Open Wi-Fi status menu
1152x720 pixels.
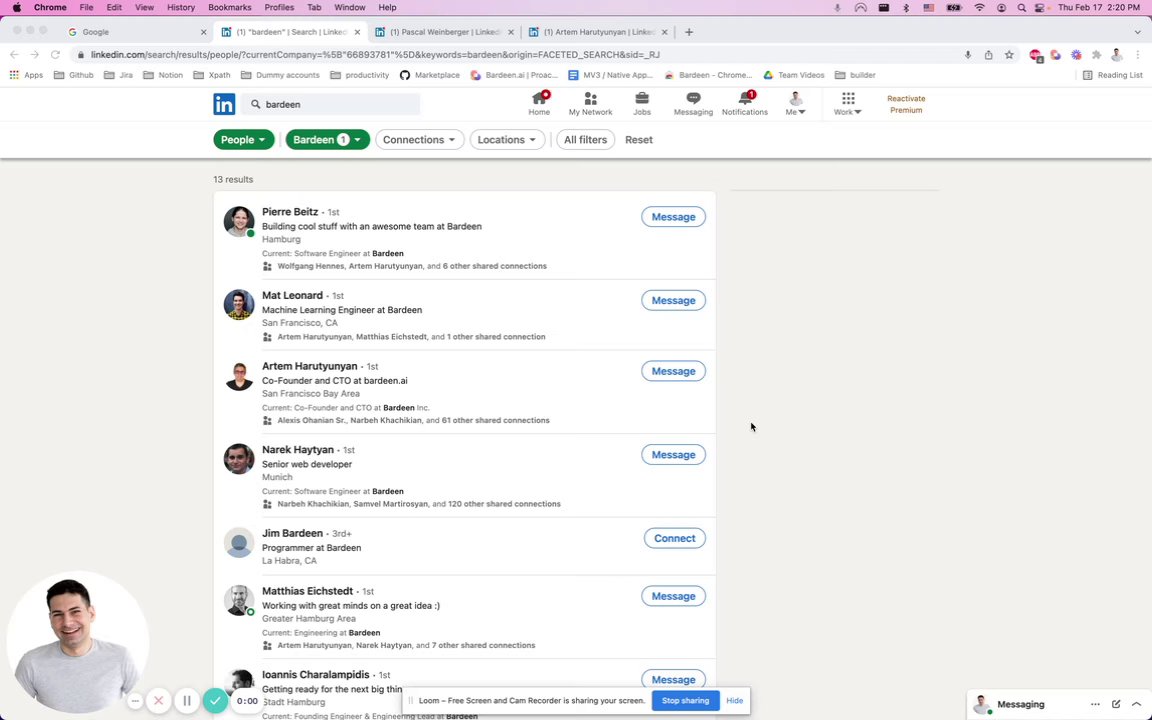point(979,7)
